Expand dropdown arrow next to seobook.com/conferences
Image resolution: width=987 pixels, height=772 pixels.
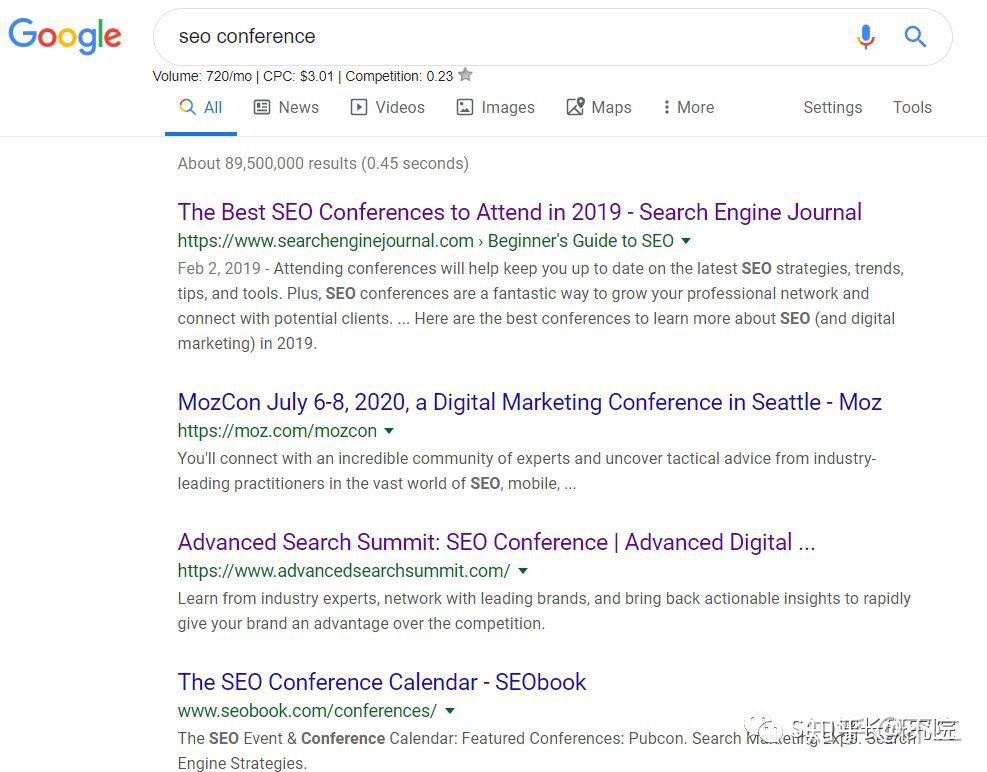[450, 711]
